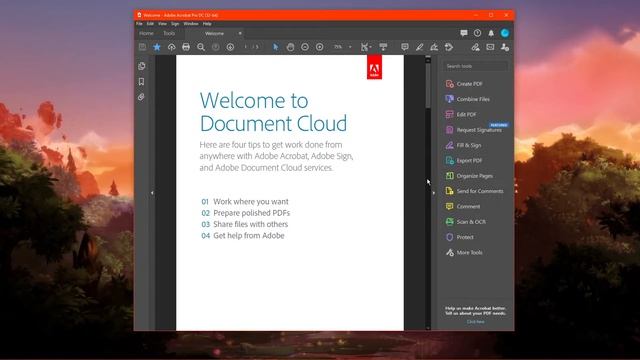
Task: Open the zoom level dropdown
Action: [350, 47]
